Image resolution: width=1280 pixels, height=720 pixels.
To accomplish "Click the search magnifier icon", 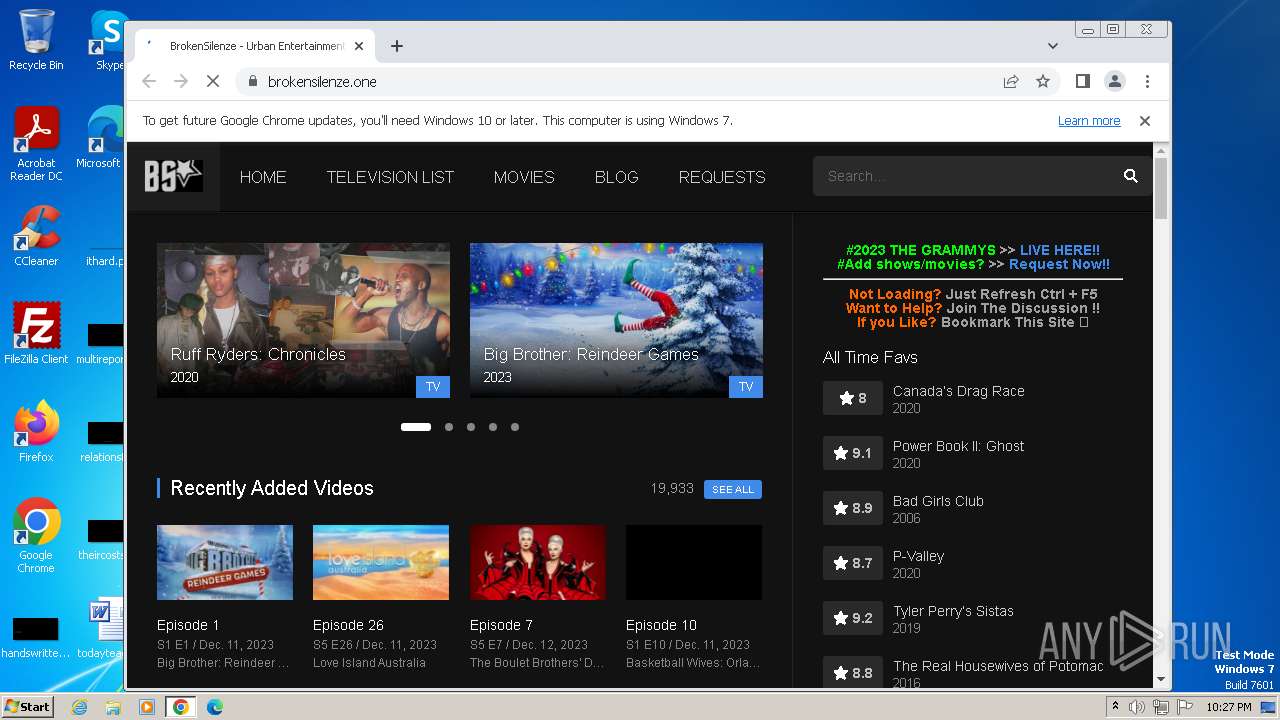I will (x=1130, y=176).
